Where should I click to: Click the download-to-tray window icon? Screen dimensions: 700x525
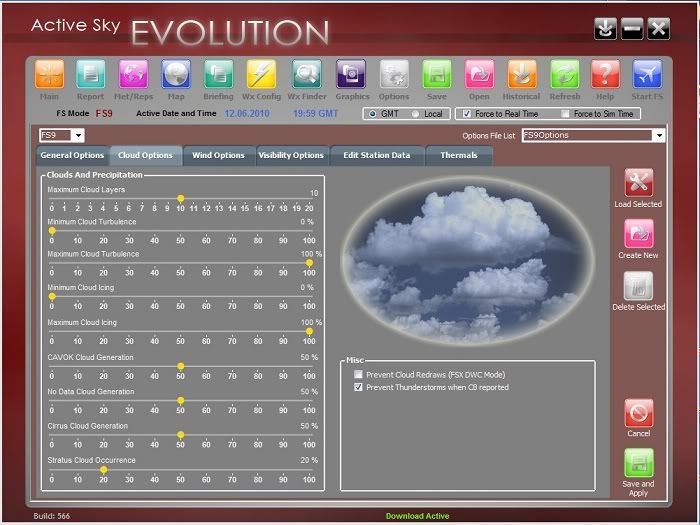click(x=605, y=29)
